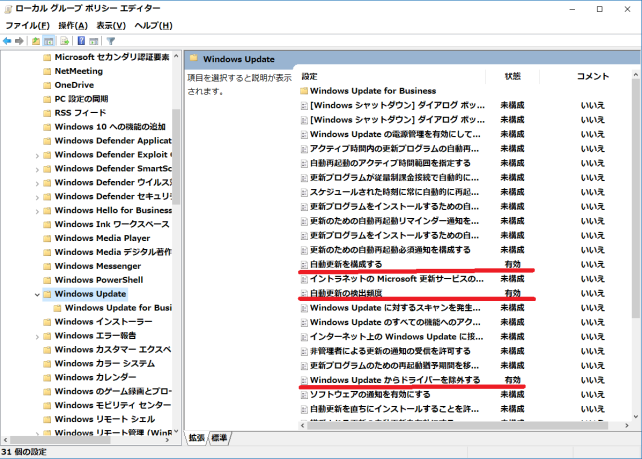This screenshot has width=642, height=459.
Task: Click settings list horizontal scroll-left arrow
Action: (x=303, y=426)
